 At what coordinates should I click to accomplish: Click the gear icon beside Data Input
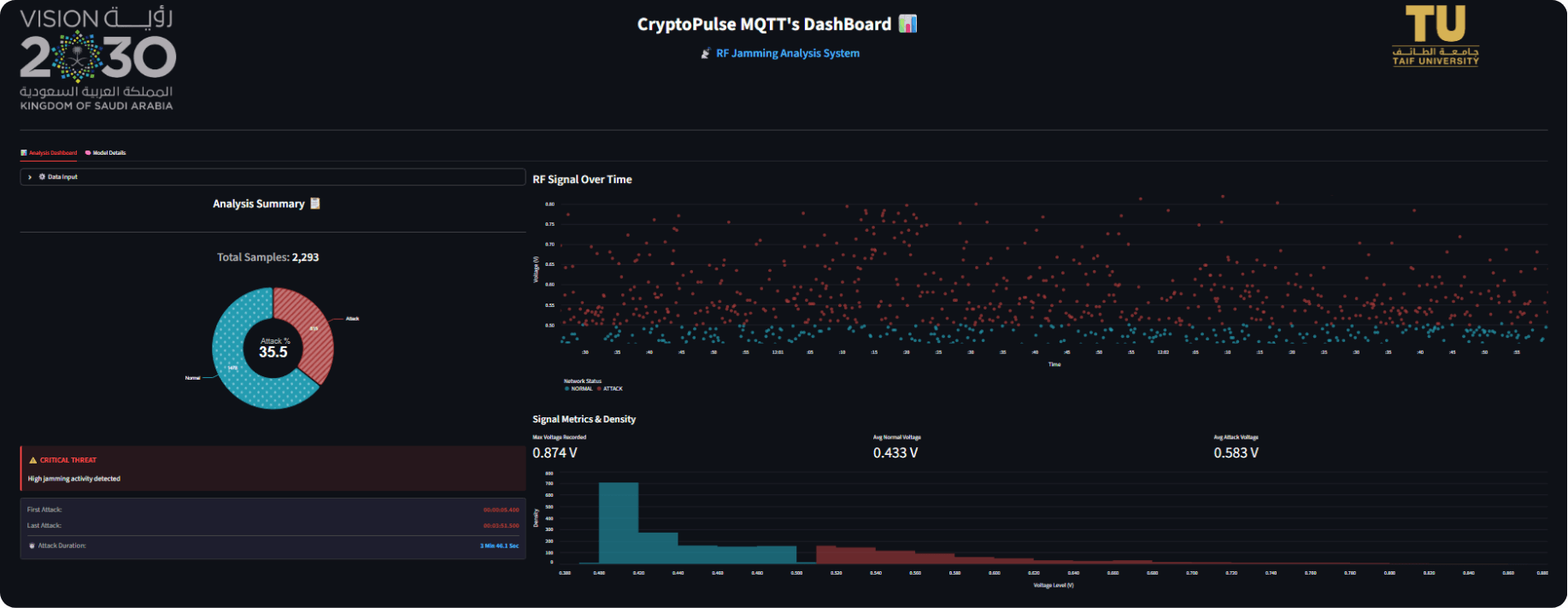coord(42,177)
